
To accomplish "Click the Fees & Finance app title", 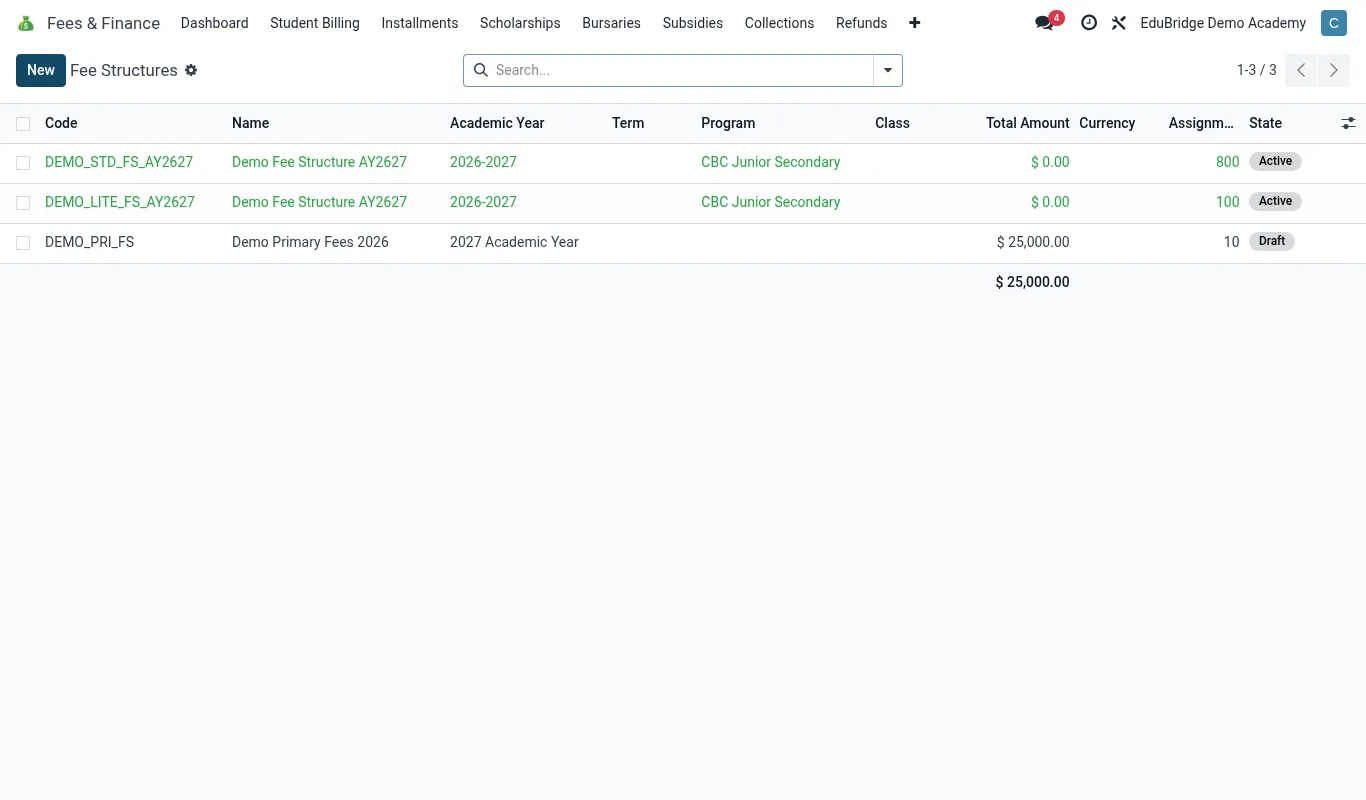I will point(103,23).
